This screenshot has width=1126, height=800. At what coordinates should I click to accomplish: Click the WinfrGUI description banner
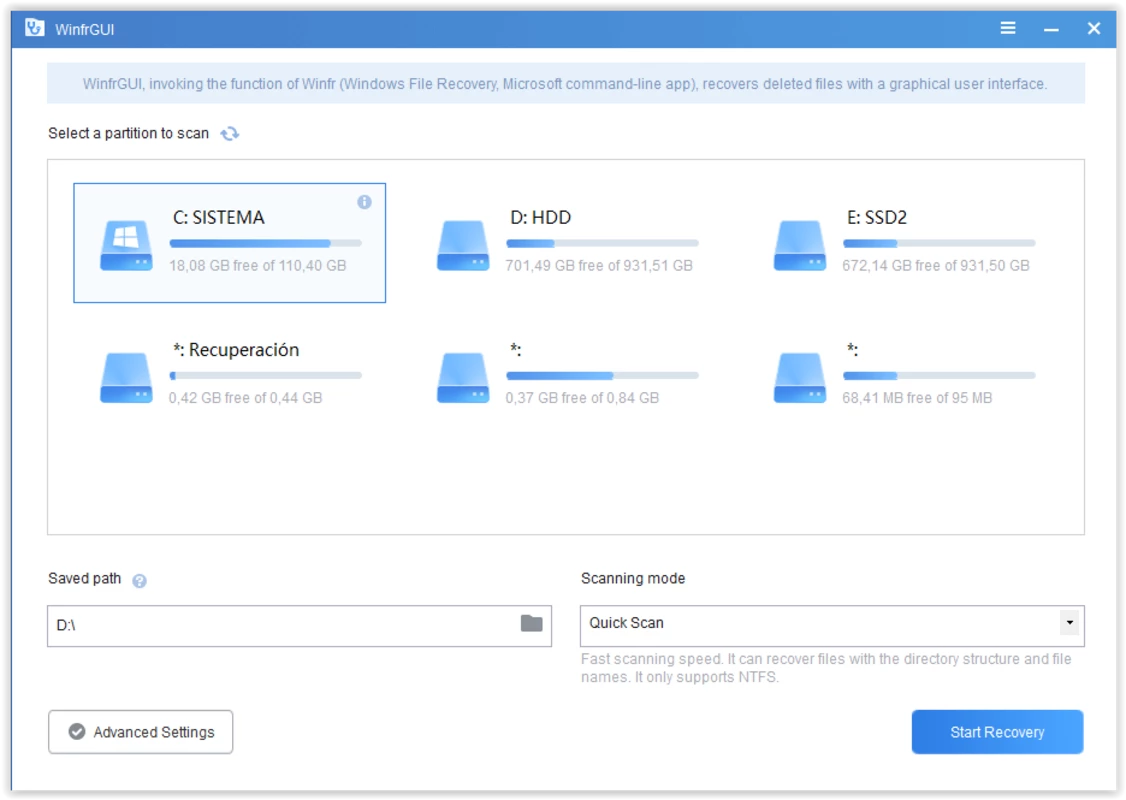click(x=565, y=84)
